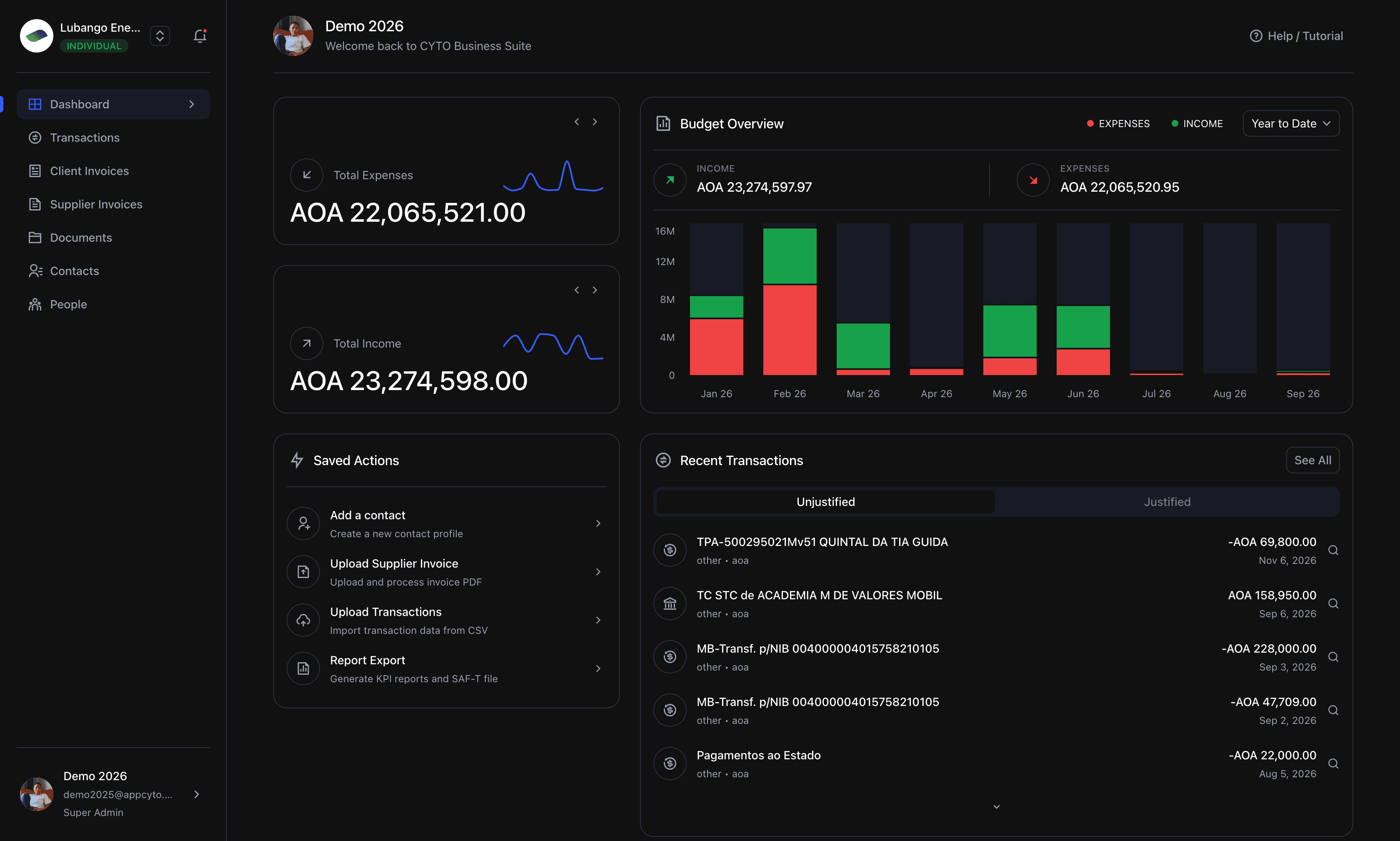Click the TC STC de ACADEMIA bank icon

pos(670,603)
